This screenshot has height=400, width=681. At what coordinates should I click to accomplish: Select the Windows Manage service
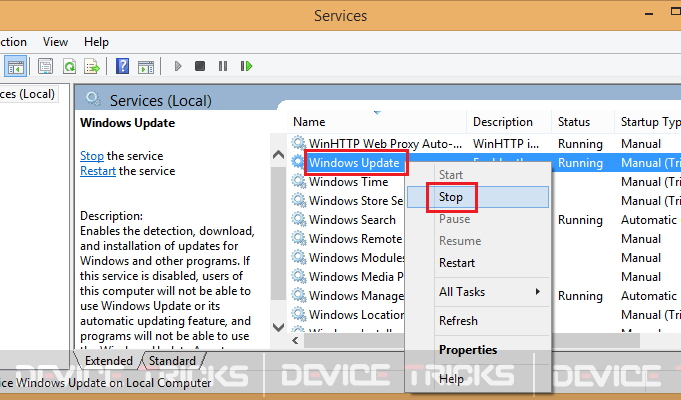click(x=356, y=296)
